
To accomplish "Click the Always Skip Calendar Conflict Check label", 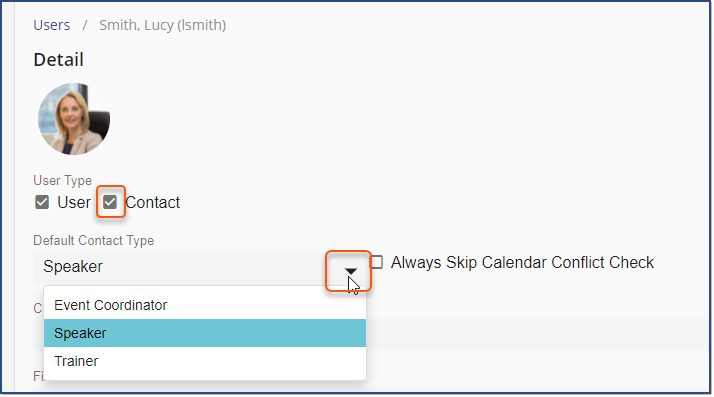I will click(x=522, y=262).
